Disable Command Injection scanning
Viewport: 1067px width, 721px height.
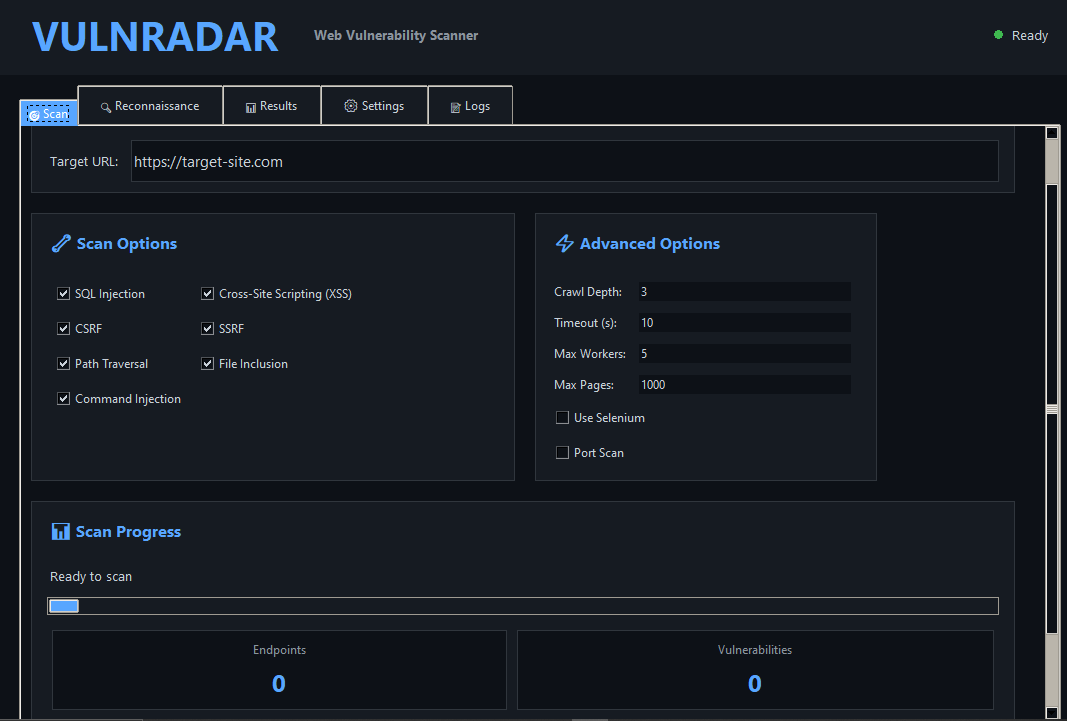[x=63, y=399]
